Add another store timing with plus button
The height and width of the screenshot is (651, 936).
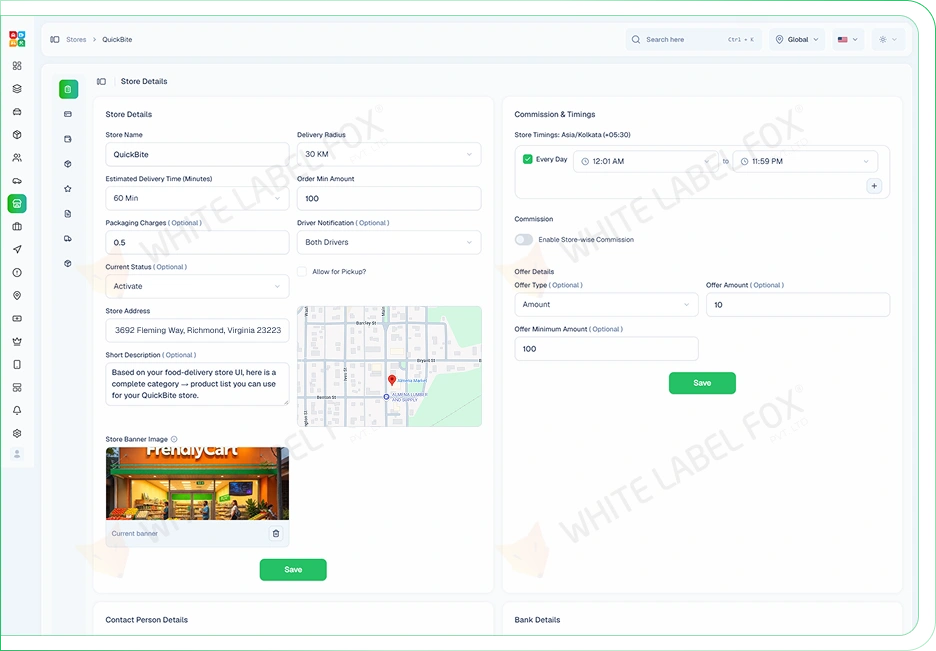874,186
